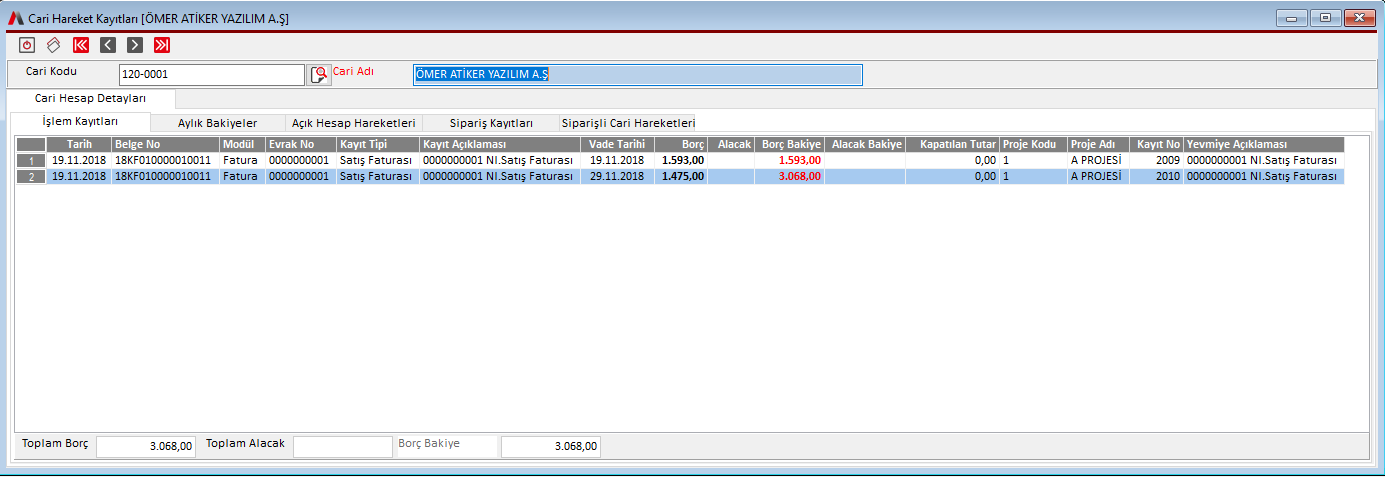Click Kapatılan Tutar 0,00 in row 1
Viewport: 1385px width, 477px height.
click(x=953, y=160)
